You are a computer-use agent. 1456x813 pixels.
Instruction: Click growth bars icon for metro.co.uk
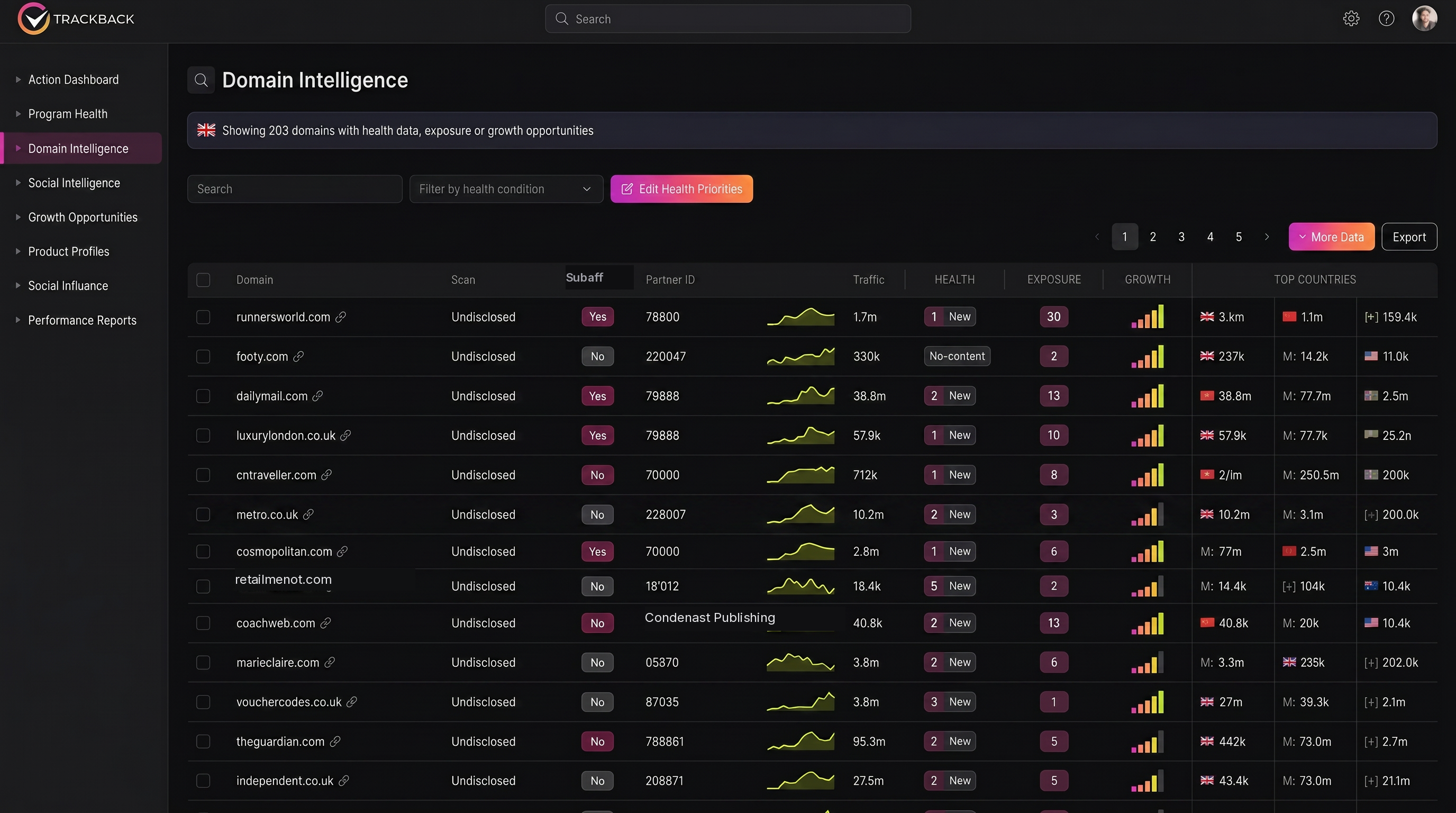[1148, 515]
